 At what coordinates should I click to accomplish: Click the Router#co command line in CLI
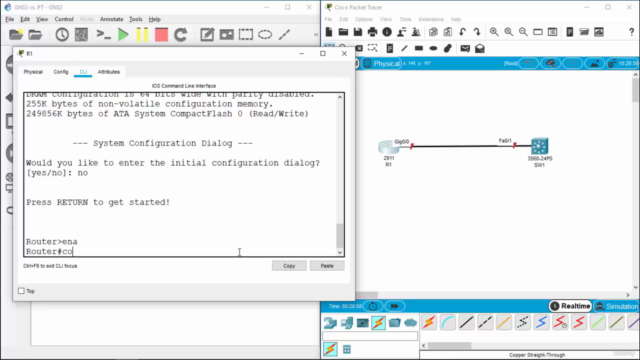coord(49,251)
